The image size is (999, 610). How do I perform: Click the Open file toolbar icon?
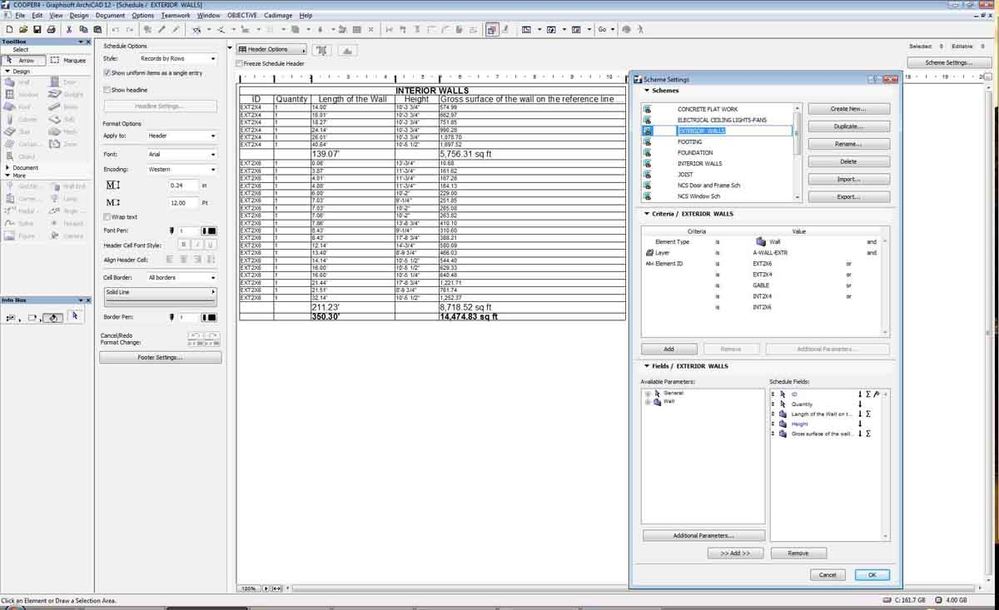pos(23,29)
